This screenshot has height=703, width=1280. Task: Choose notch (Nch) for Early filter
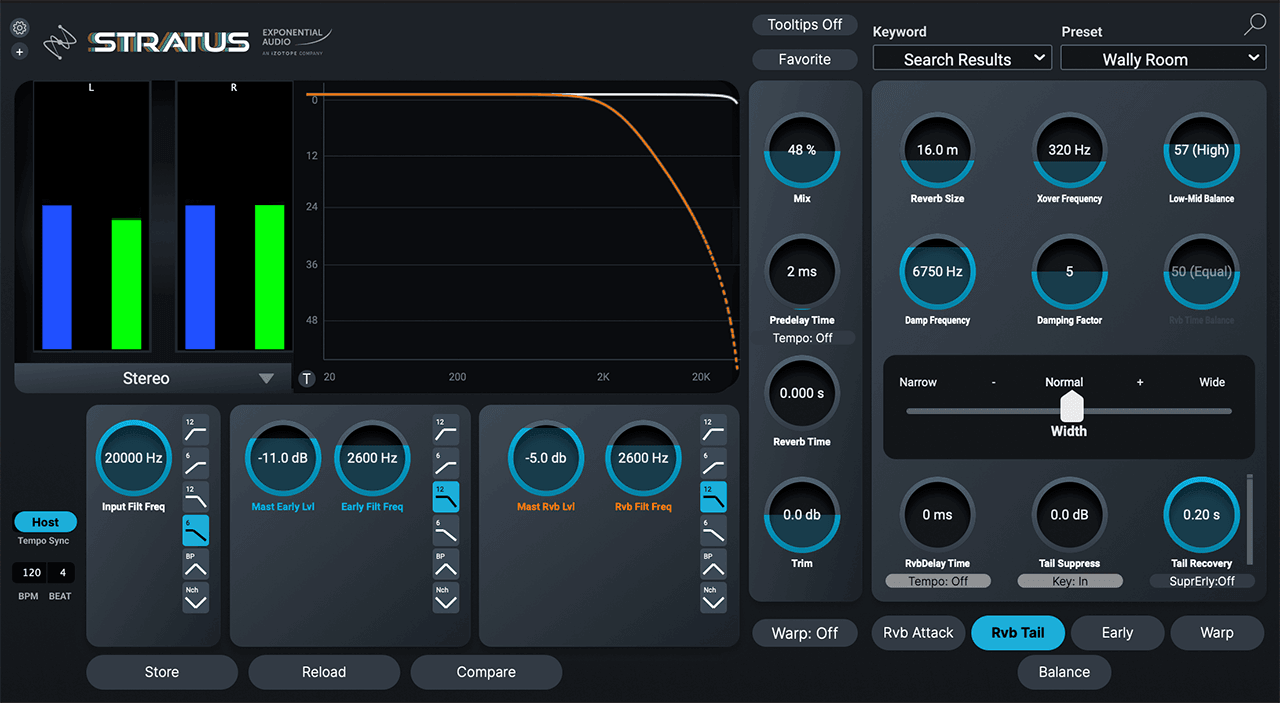pos(446,597)
